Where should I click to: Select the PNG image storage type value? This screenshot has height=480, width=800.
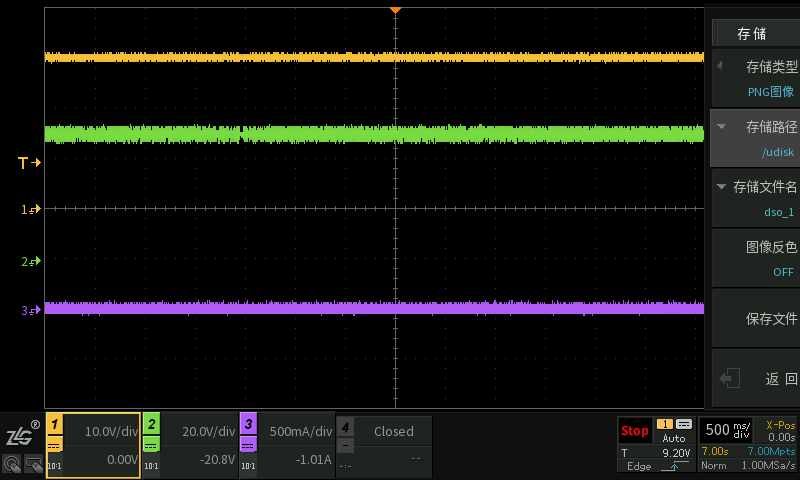click(771, 92)
